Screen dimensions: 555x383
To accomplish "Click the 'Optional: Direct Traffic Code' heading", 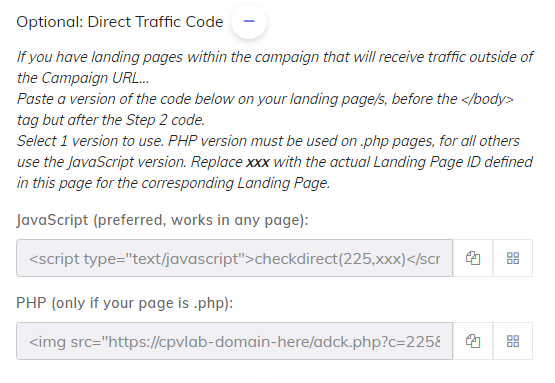I will 120,22.
